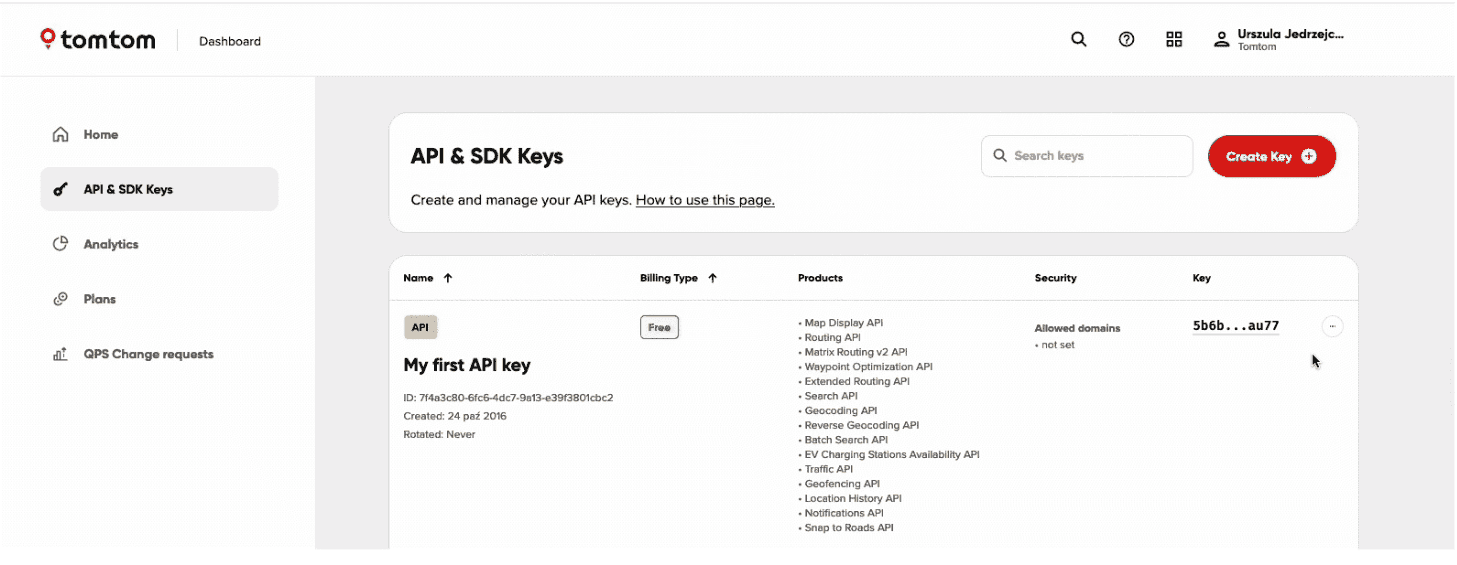The width and height of the screenshot is (1457, 565).
Task: Click the Search keys input field
Action: (x=1097, y=156)
